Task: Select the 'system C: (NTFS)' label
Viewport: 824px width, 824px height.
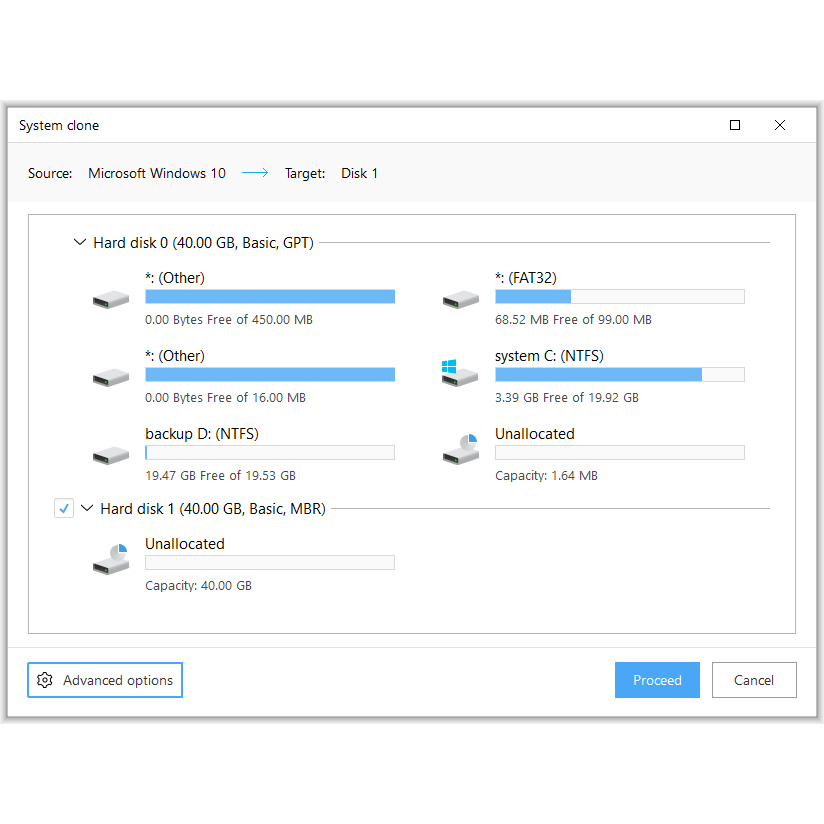Action: [x=549, y=356]
